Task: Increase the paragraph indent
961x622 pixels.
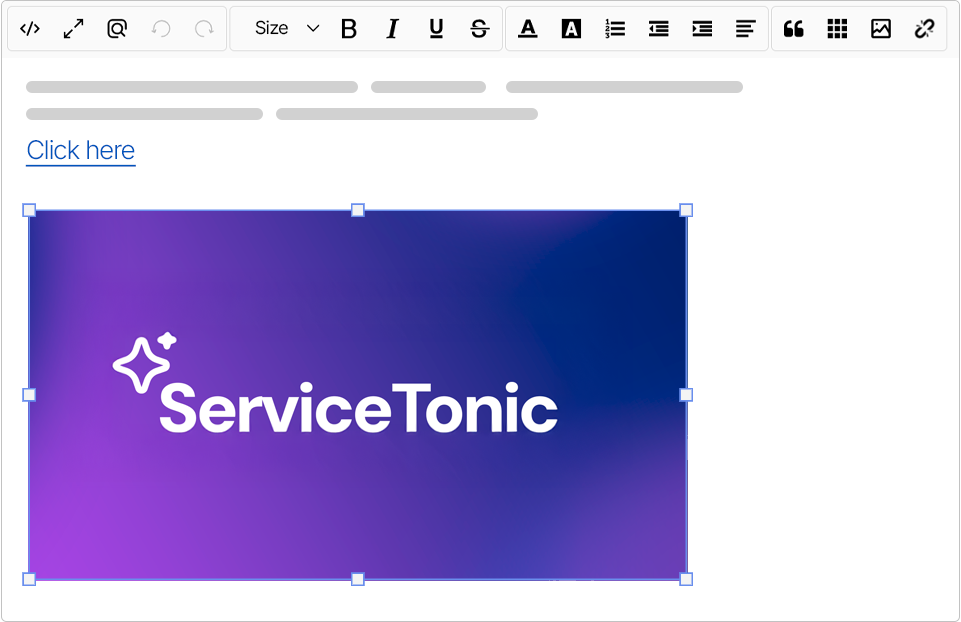Action: [x=702, y=29]
